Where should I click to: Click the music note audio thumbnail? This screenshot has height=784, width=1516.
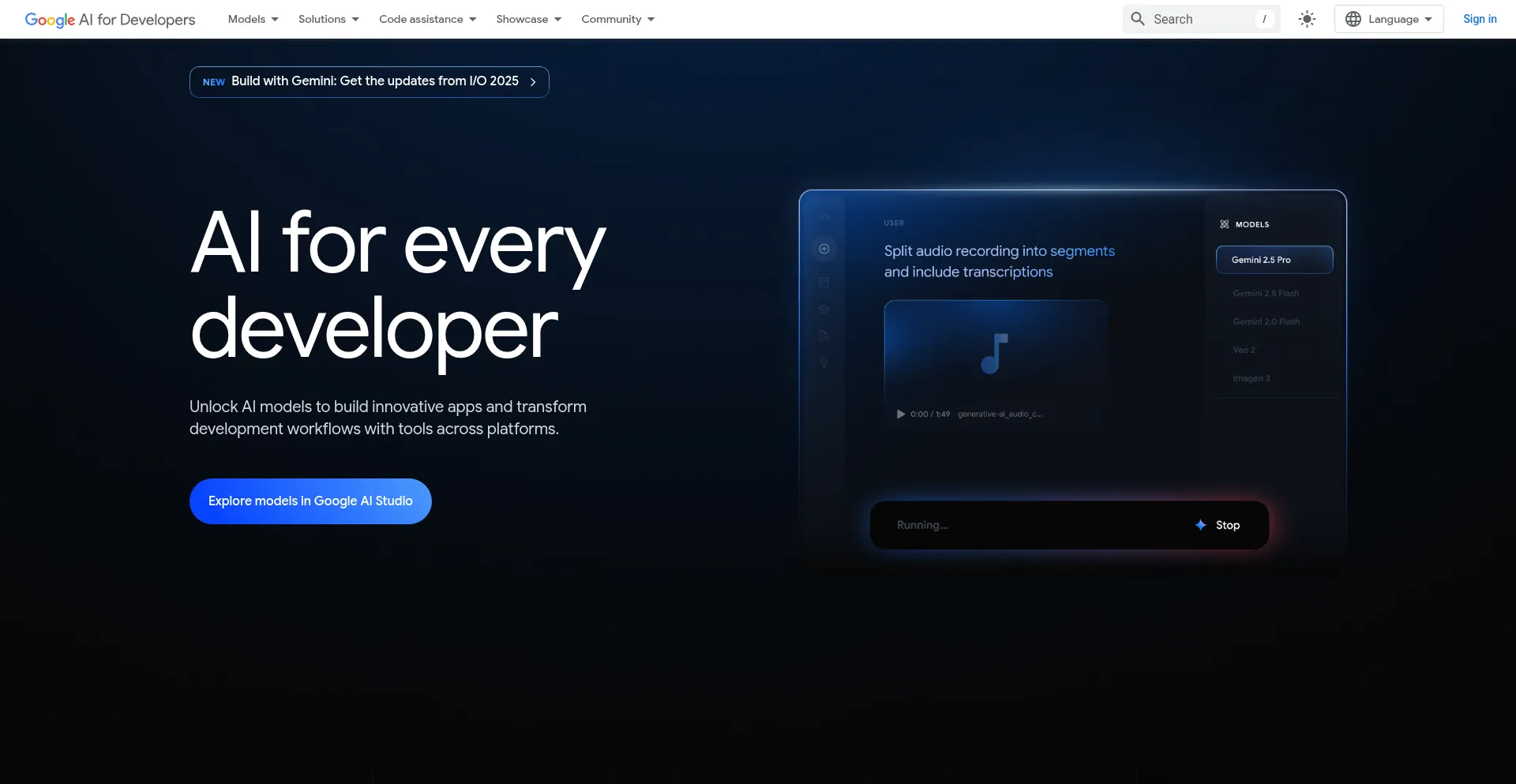click(995, 353)
